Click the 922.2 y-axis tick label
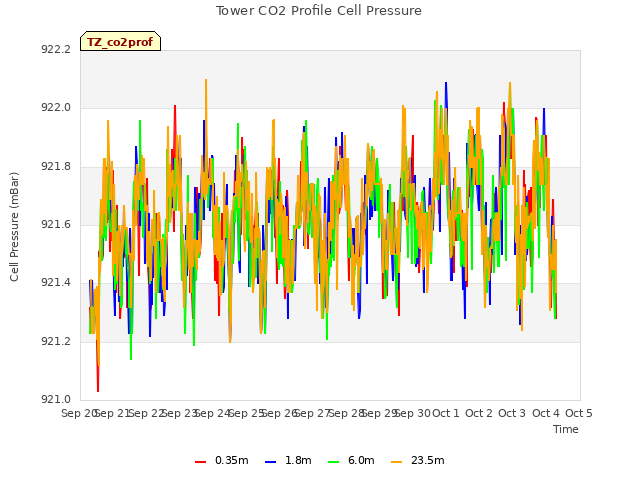The height and width of the screenshot is (480, 640). (56, 49)
